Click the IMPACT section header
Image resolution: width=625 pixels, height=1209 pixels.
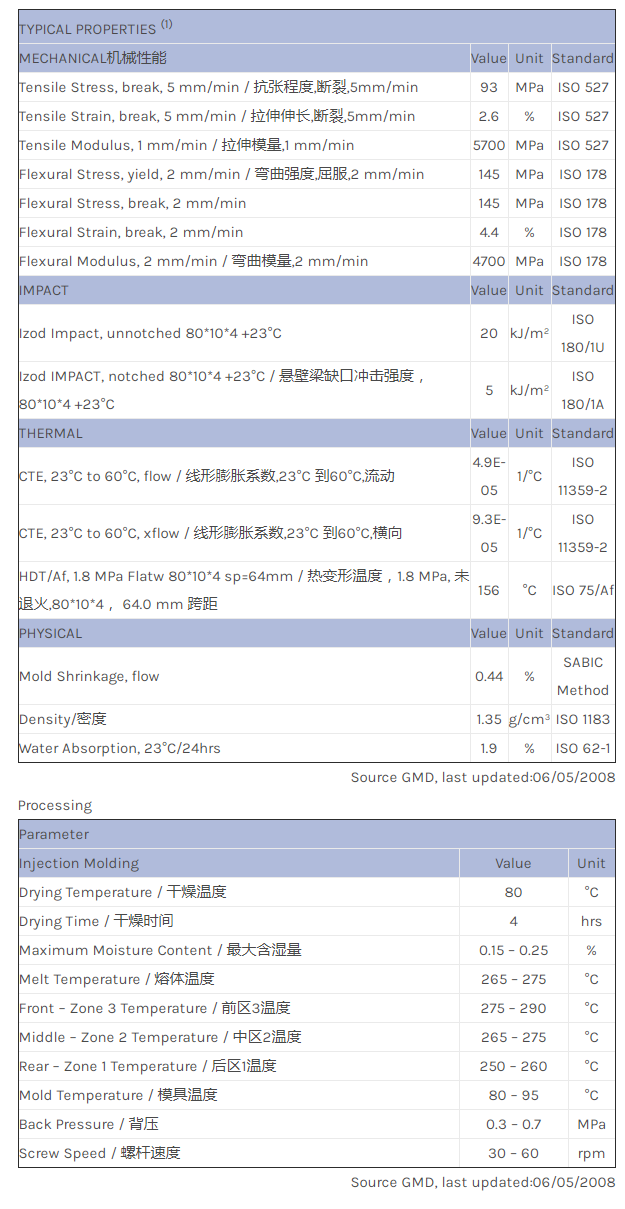[x=44, y=290]
